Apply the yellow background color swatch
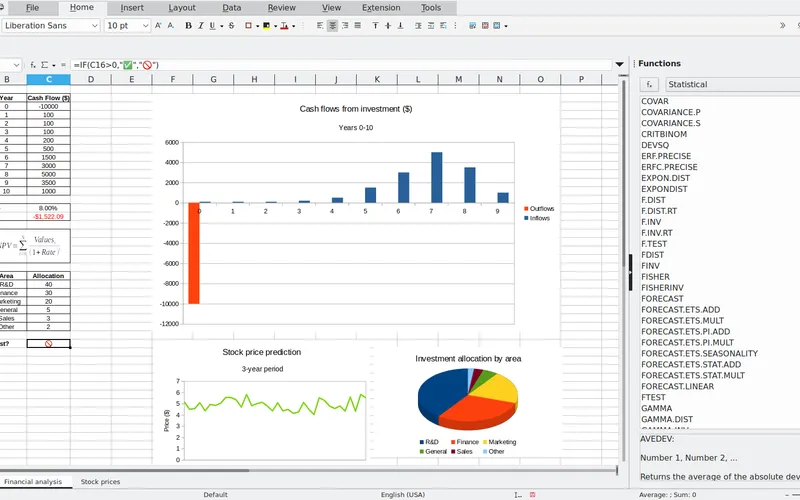The image size is (800, 500). (x=266, y=26)
